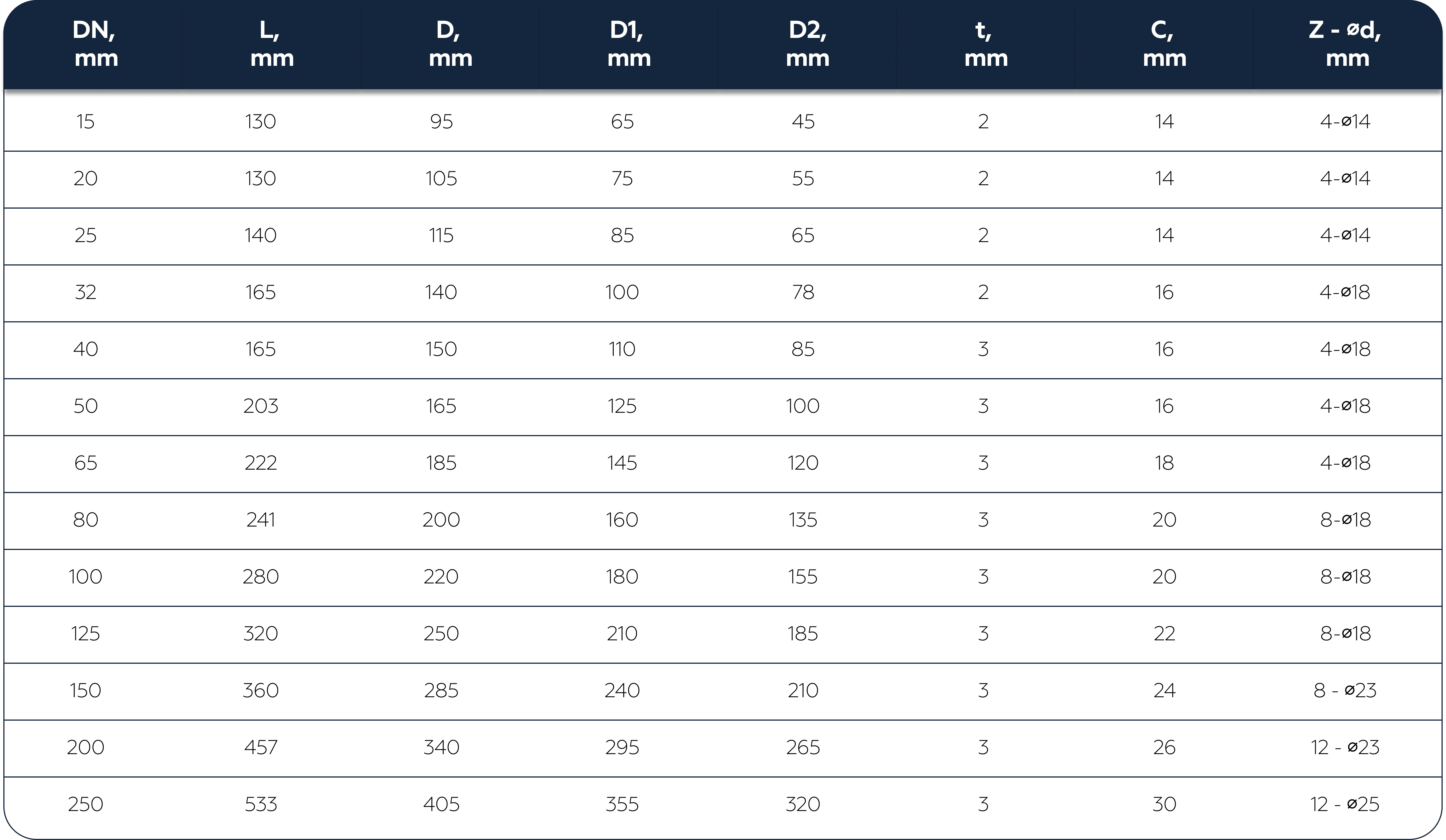
Task: Select the L value 457 cell
Action: [x=261, y=748]
